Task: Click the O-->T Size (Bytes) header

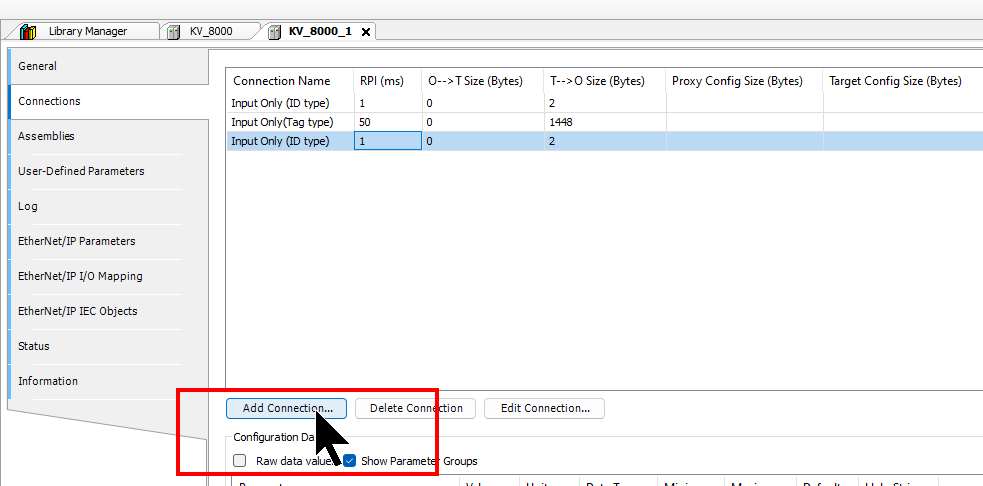Action: (x=483, y=81)
